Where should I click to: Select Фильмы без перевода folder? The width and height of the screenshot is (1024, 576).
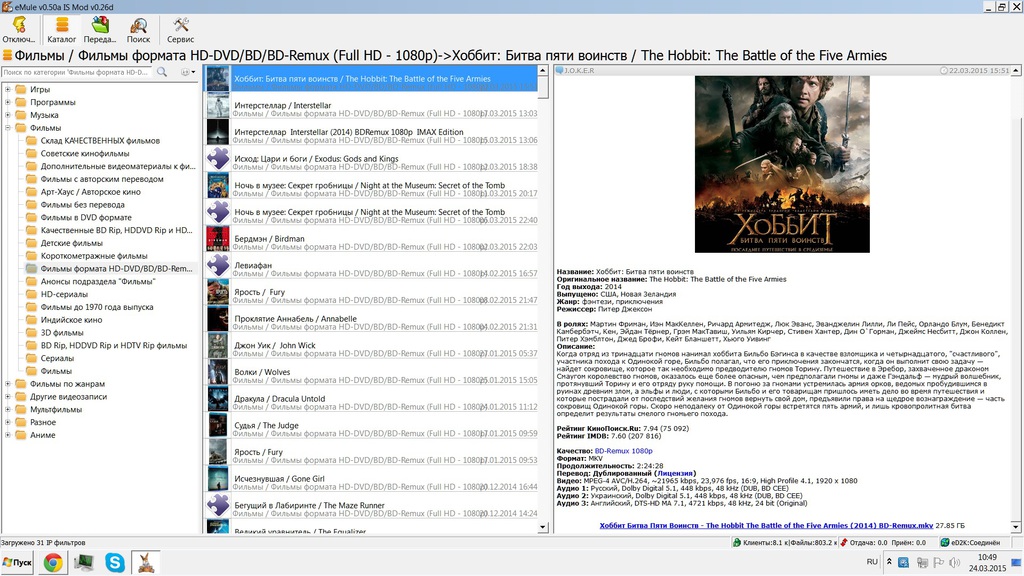tap(82, 204)
